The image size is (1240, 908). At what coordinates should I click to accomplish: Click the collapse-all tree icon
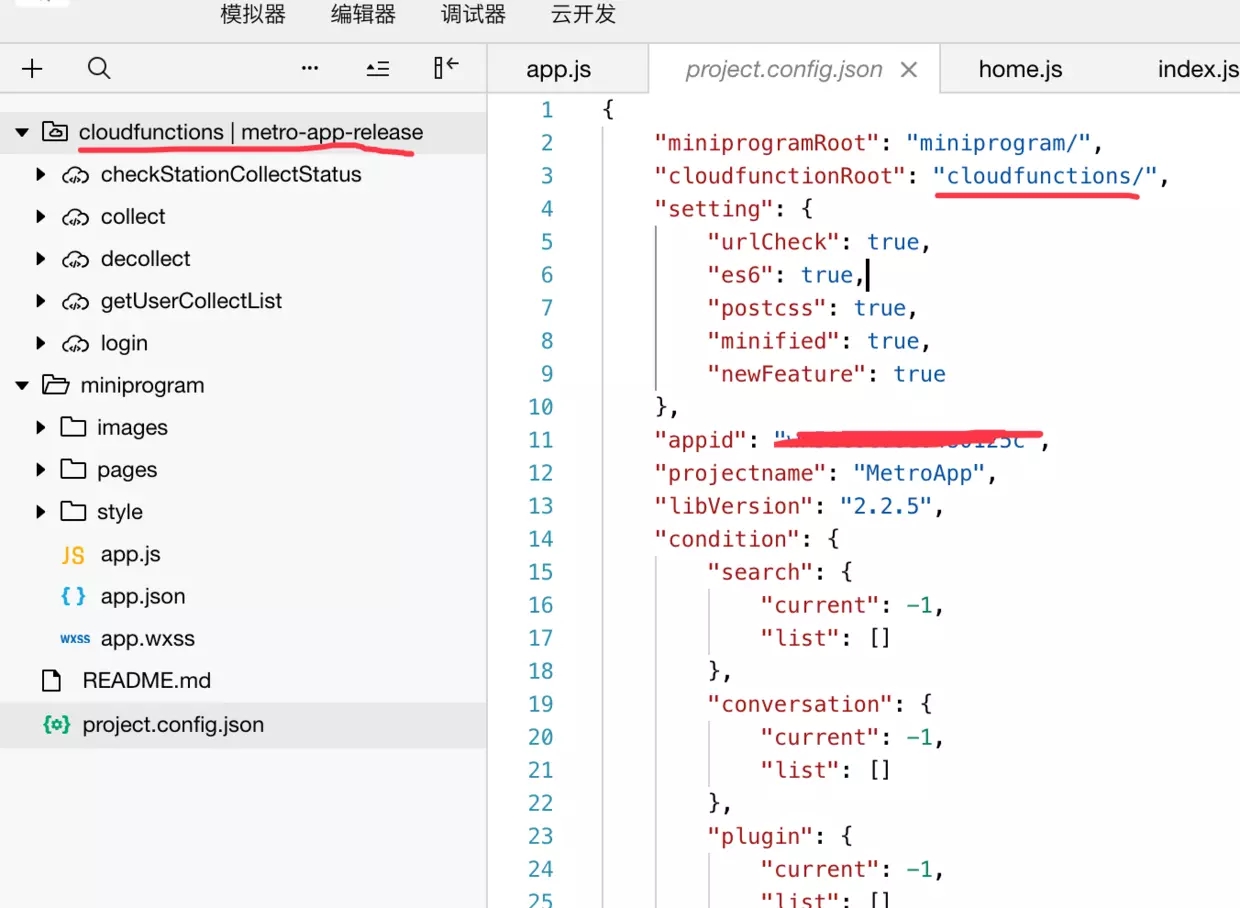(377, 68)
